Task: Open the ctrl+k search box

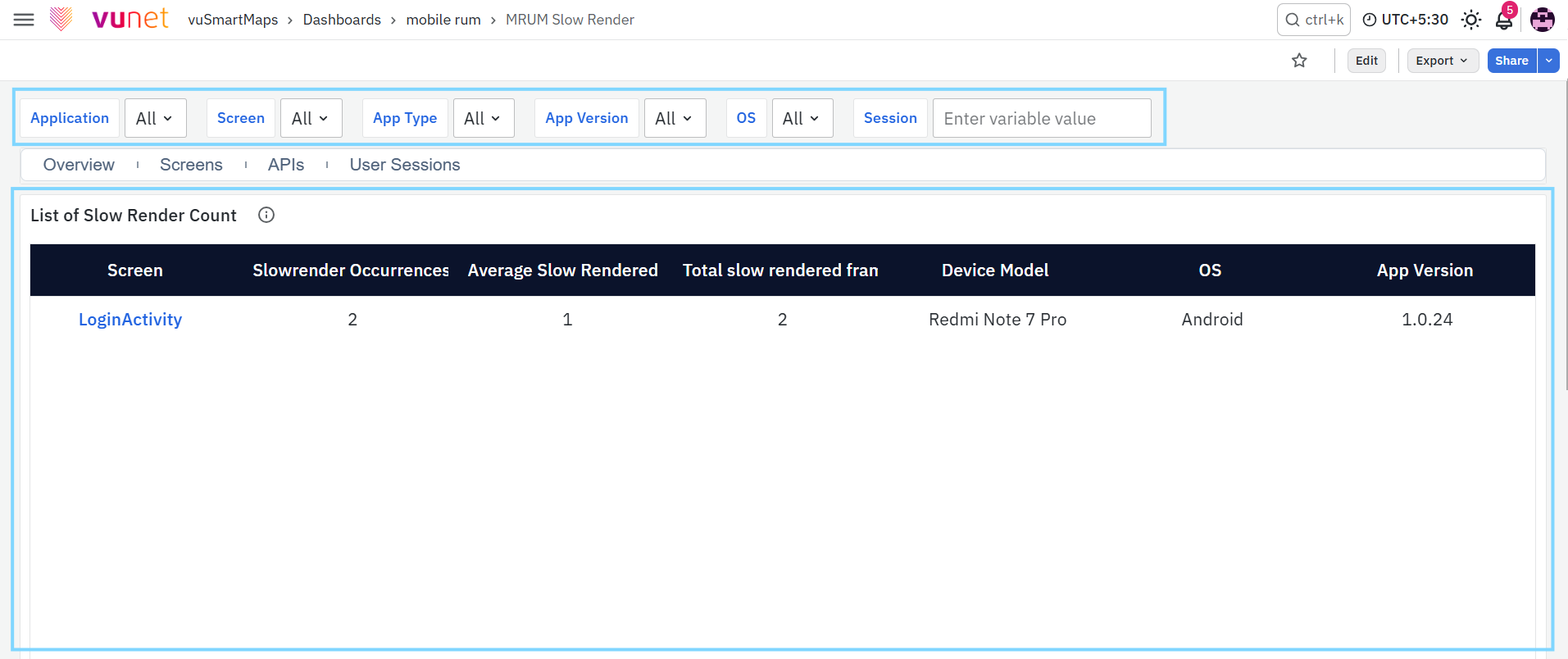Action: pyautogui.click(x=1314, y=20)
